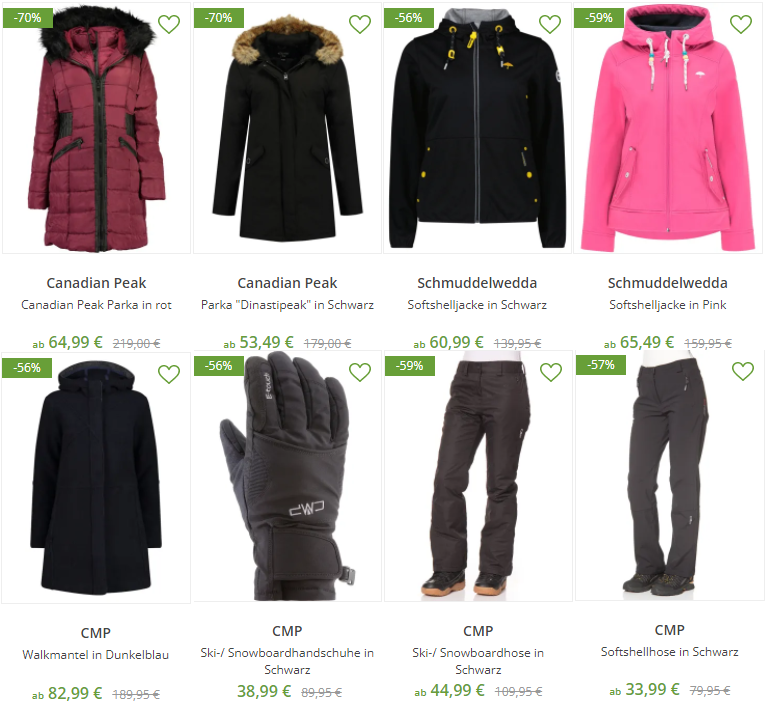Open Softshelljacke in Schwarz product title
Image resolution: width=768 pixels, height=706 pixels.
coord(477,305)
